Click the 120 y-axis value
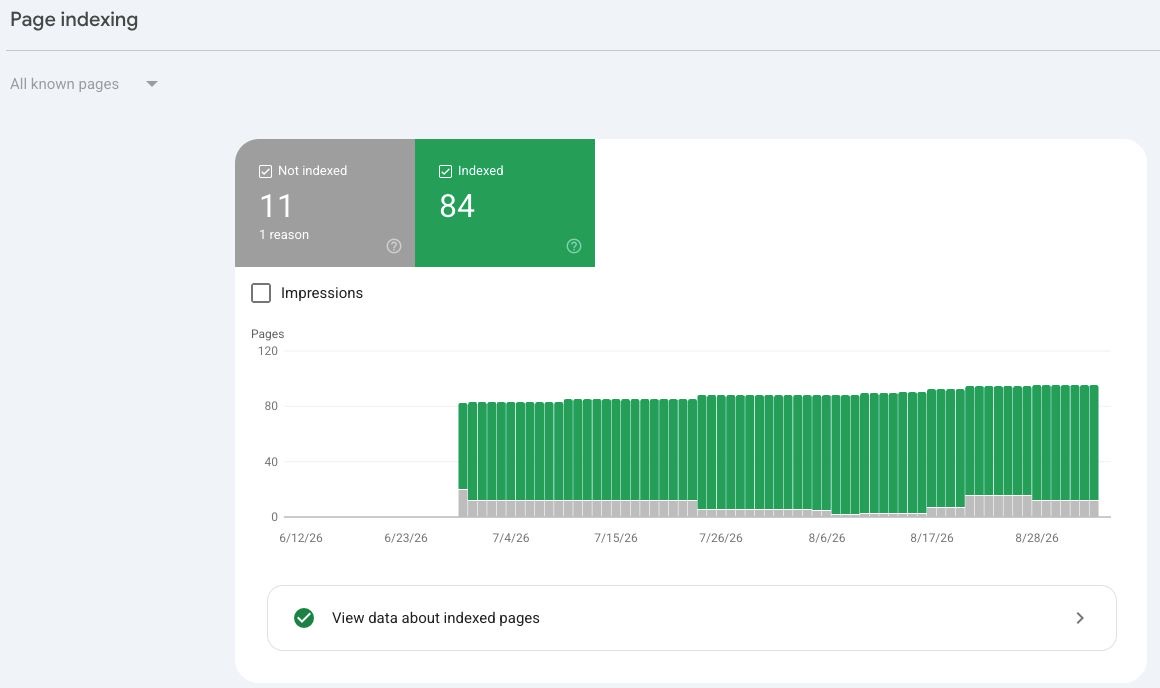 268,351
